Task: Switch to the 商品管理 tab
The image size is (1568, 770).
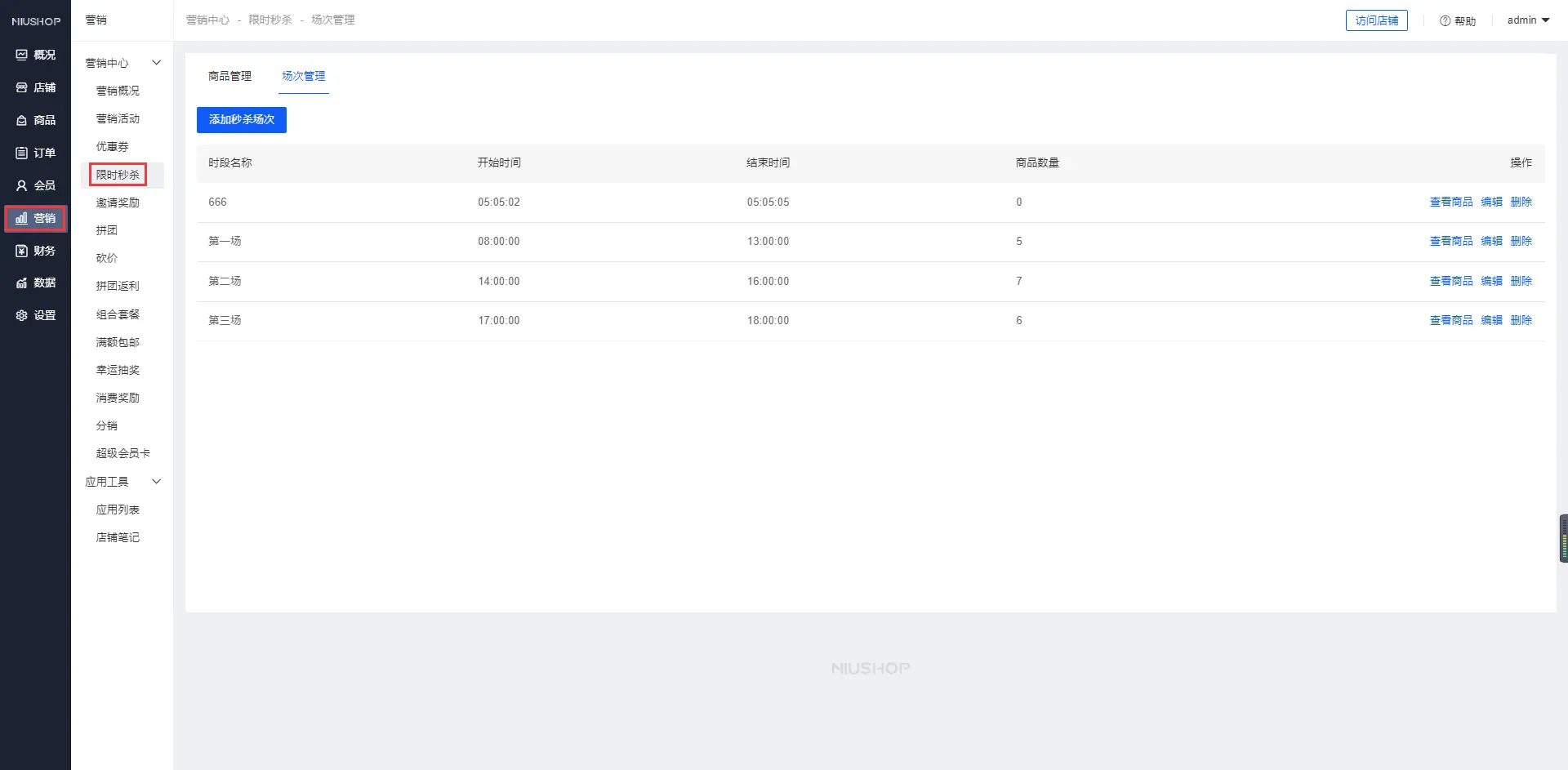Action: click(229, 76)
